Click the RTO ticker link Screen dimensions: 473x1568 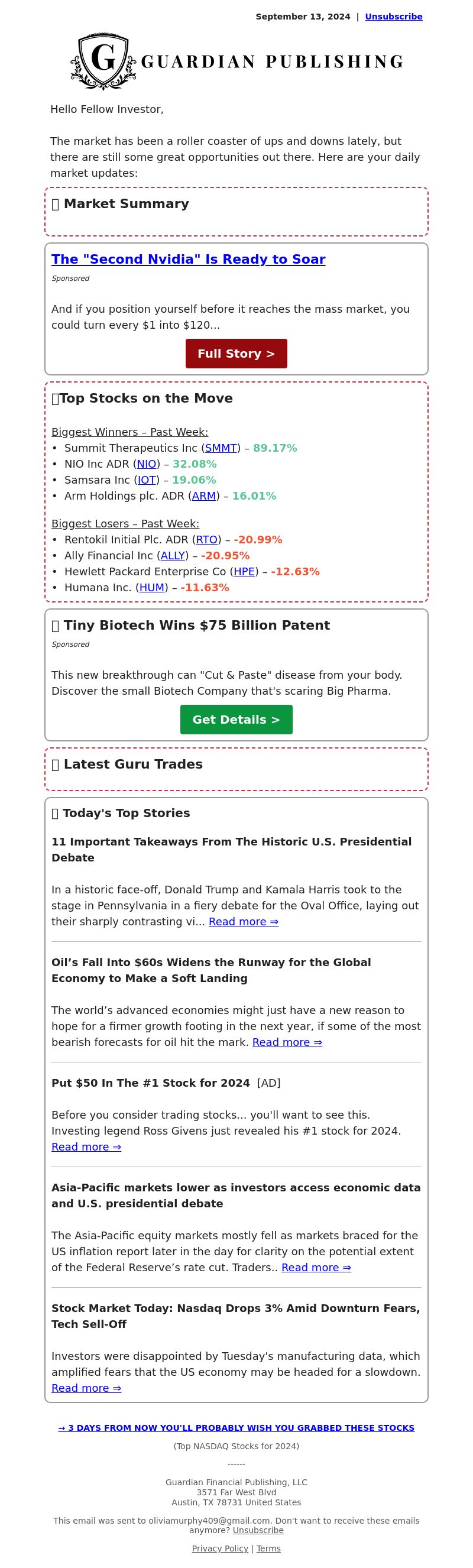pyautogui.click(x=206, y=539)
